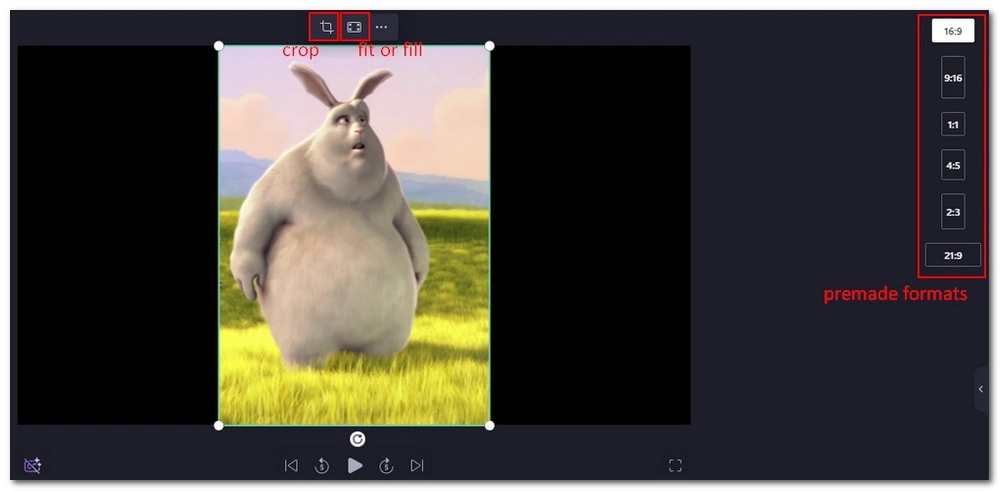Click the bottom-right corner resize handle

click(x=490, y=425)
